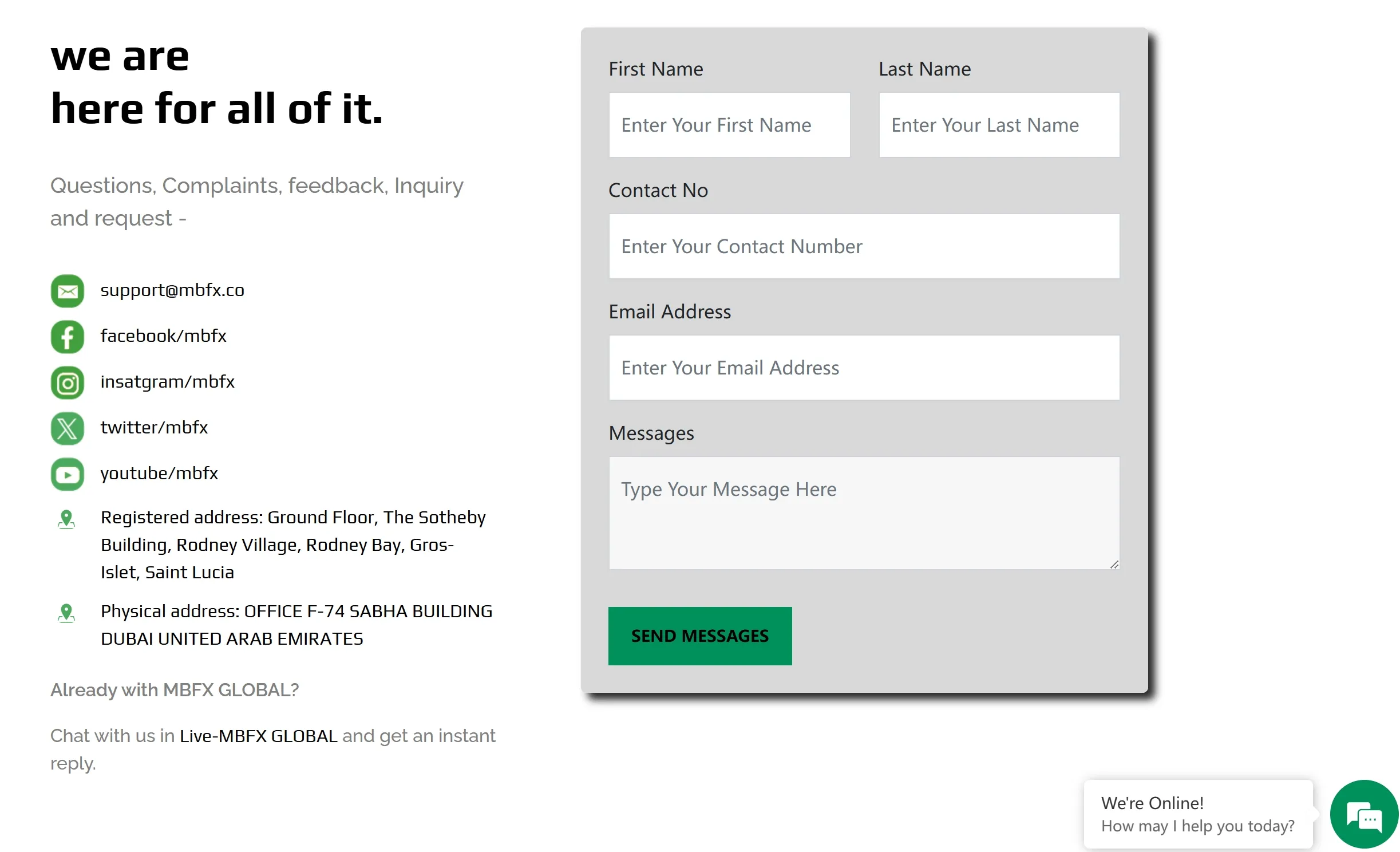
Task: Visit the youtube/mbfx link
Action: pos(159,474)
